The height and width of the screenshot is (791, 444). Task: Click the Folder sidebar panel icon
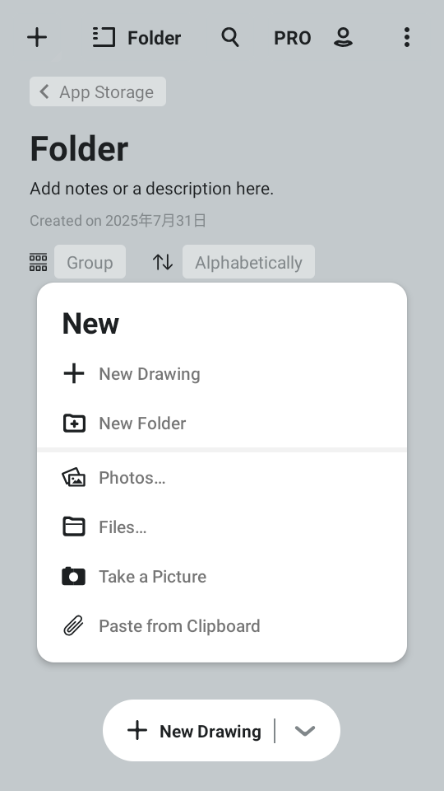coord(103,37)
